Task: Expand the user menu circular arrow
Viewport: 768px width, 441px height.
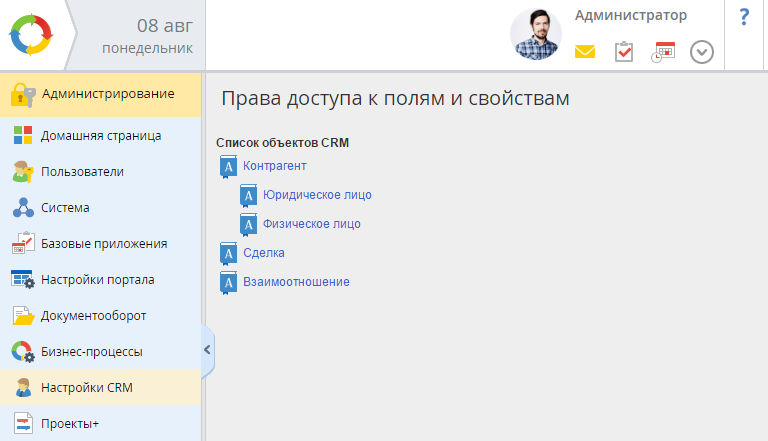Action: 702,52
